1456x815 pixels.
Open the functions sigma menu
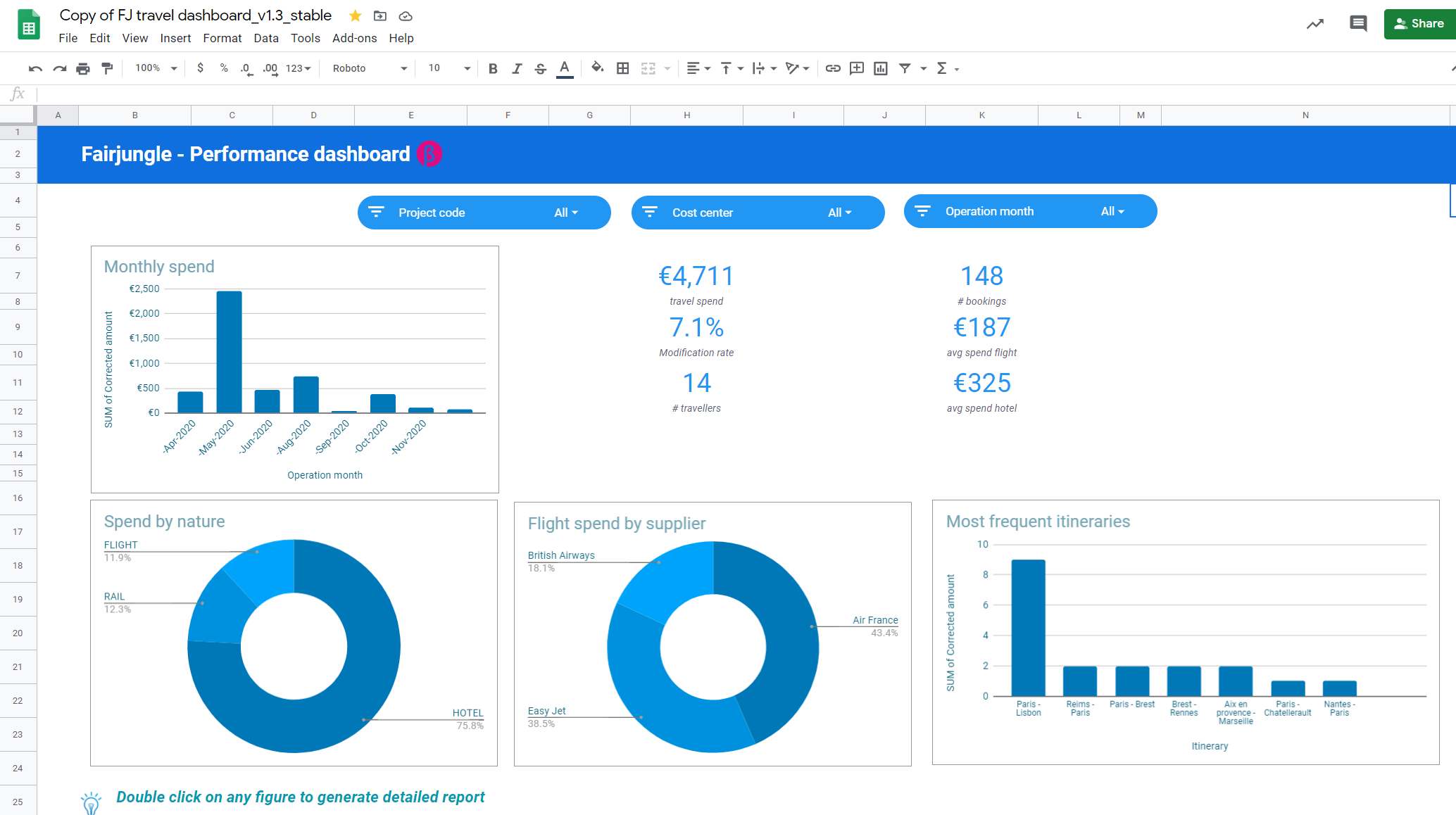(943, 68)
